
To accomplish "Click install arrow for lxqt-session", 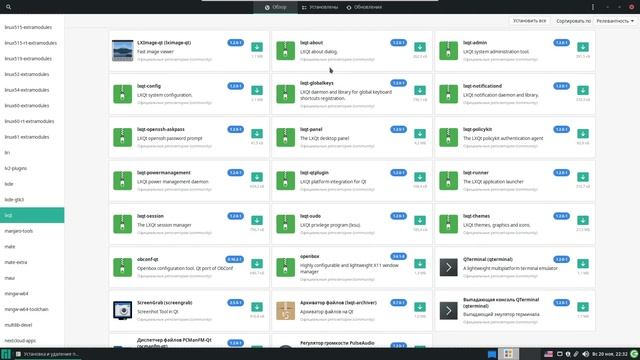I will point(257,220).
